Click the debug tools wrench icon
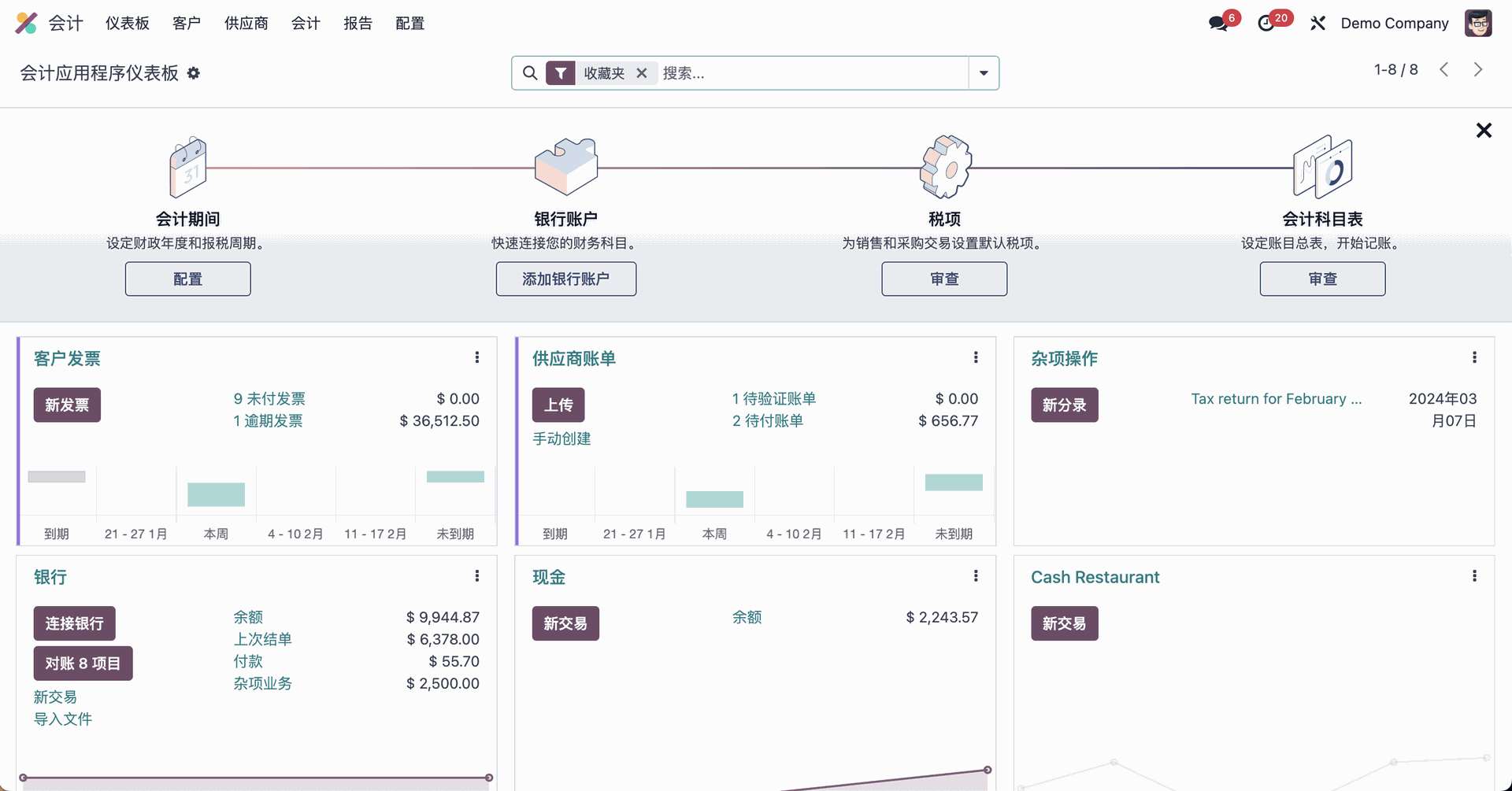This screenshot has width=1512, height=791. coord(1317,24)
